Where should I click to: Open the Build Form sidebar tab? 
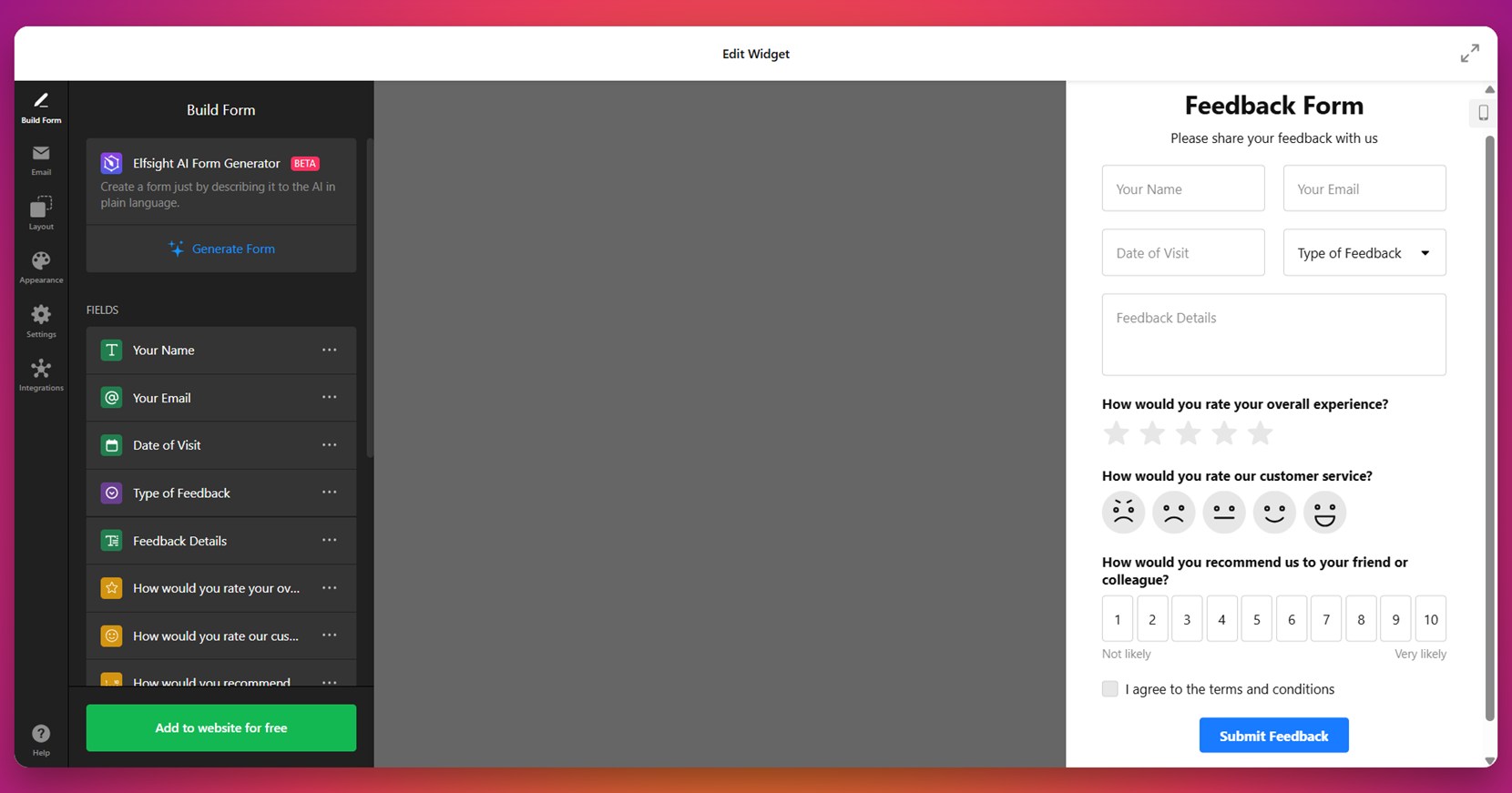pos(41,107)
